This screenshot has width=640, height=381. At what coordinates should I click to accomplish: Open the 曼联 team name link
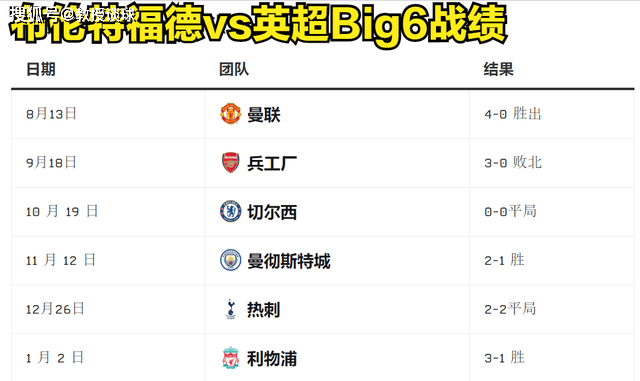[264, 114]
